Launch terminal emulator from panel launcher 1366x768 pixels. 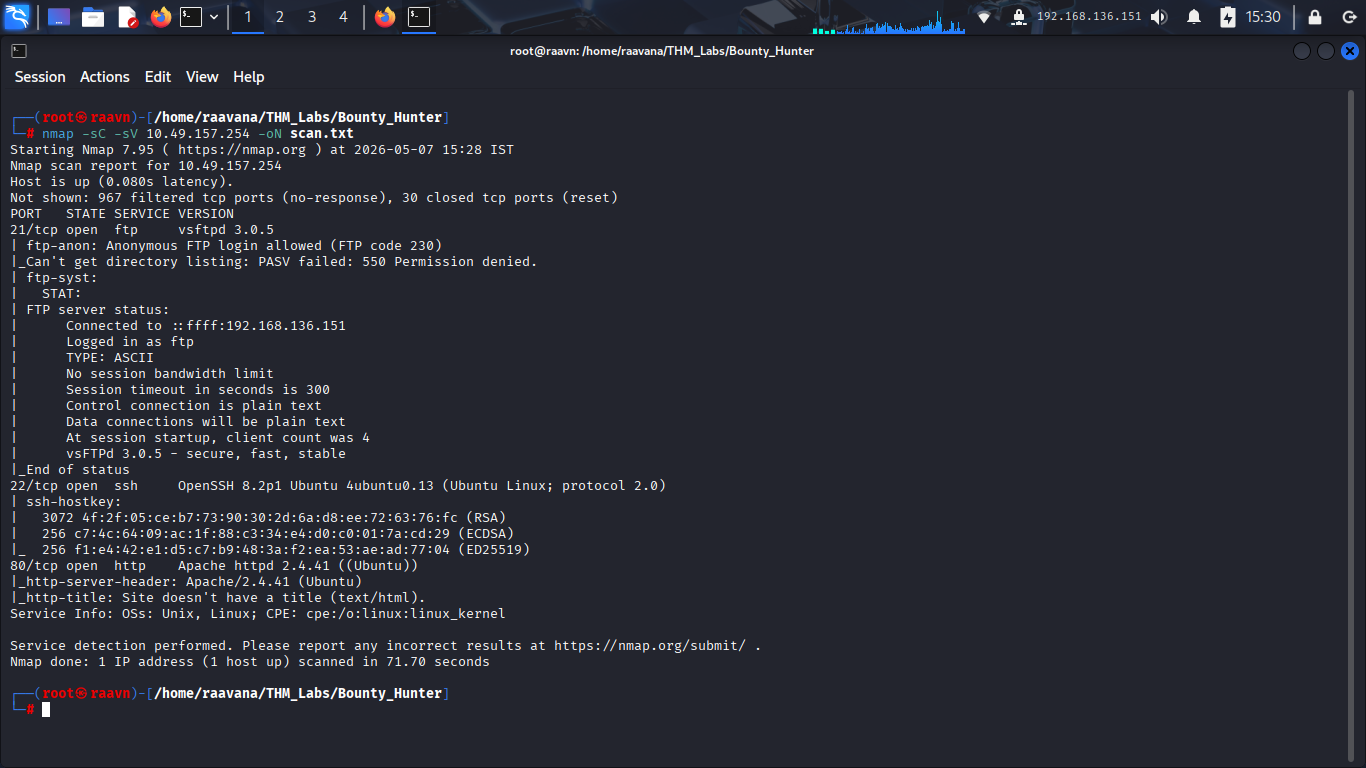click(x=191, y=17)
